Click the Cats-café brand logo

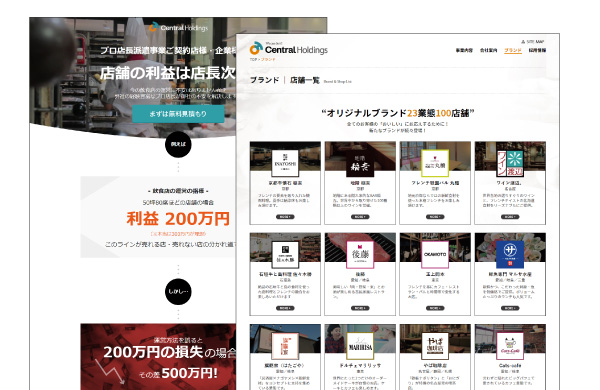pos(510,346)
